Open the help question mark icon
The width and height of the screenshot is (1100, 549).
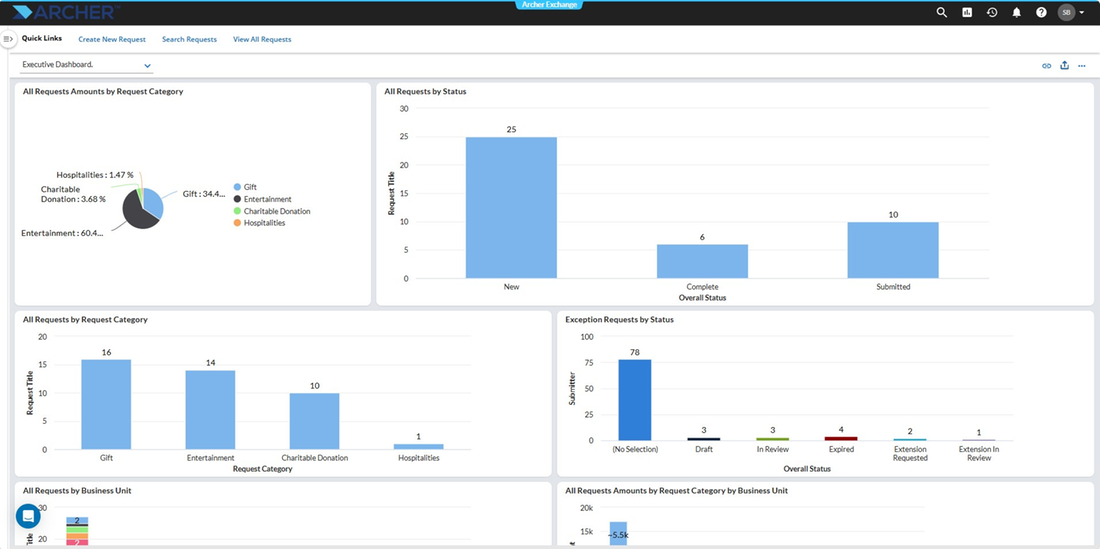(1041, 13)
